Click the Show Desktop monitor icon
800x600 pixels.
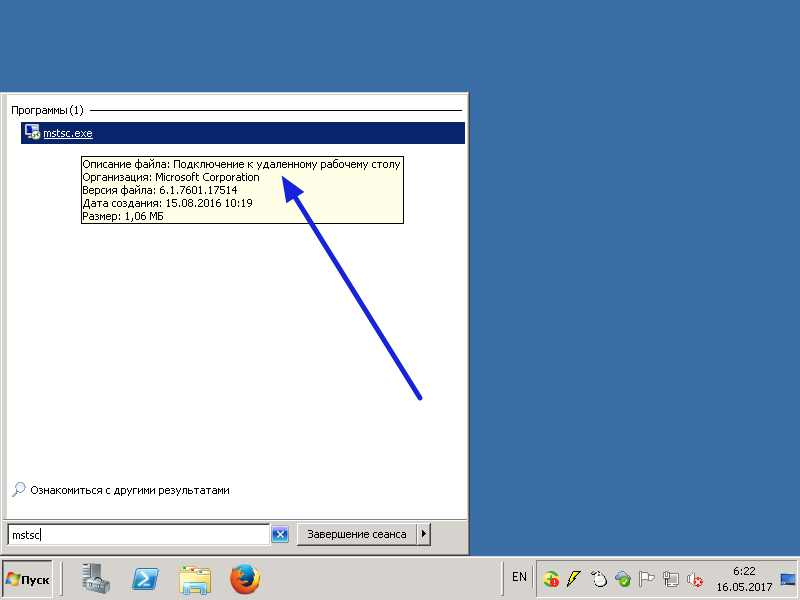[x=788, y=580]
